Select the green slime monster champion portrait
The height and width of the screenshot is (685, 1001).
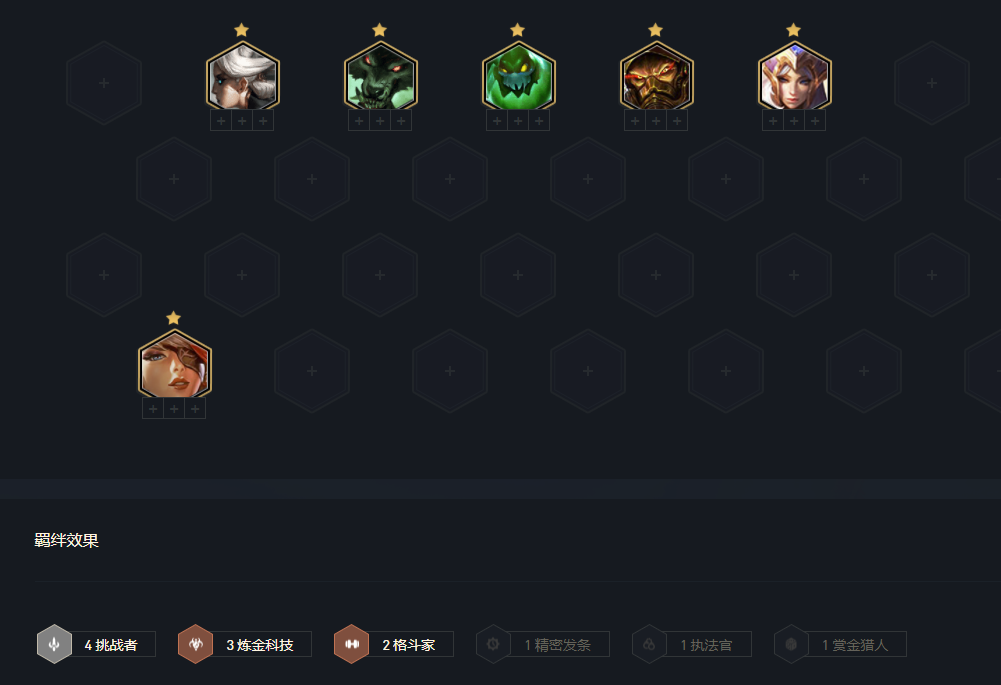click(x=518, y=77)
